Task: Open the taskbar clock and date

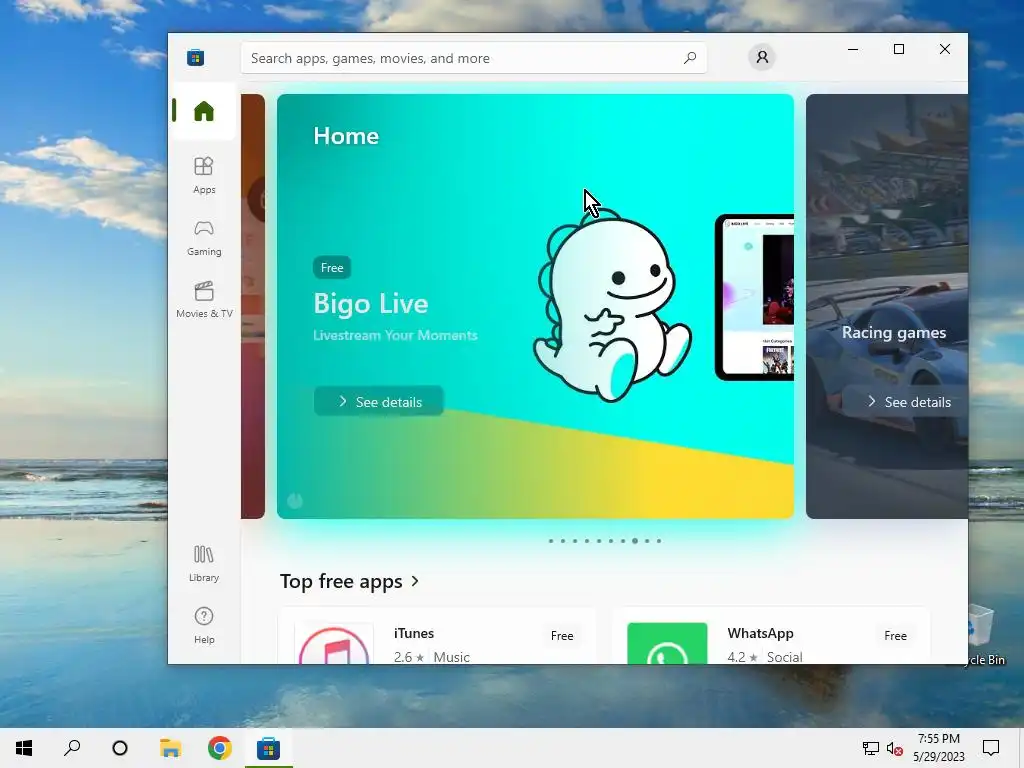Action: pos(938,748)
